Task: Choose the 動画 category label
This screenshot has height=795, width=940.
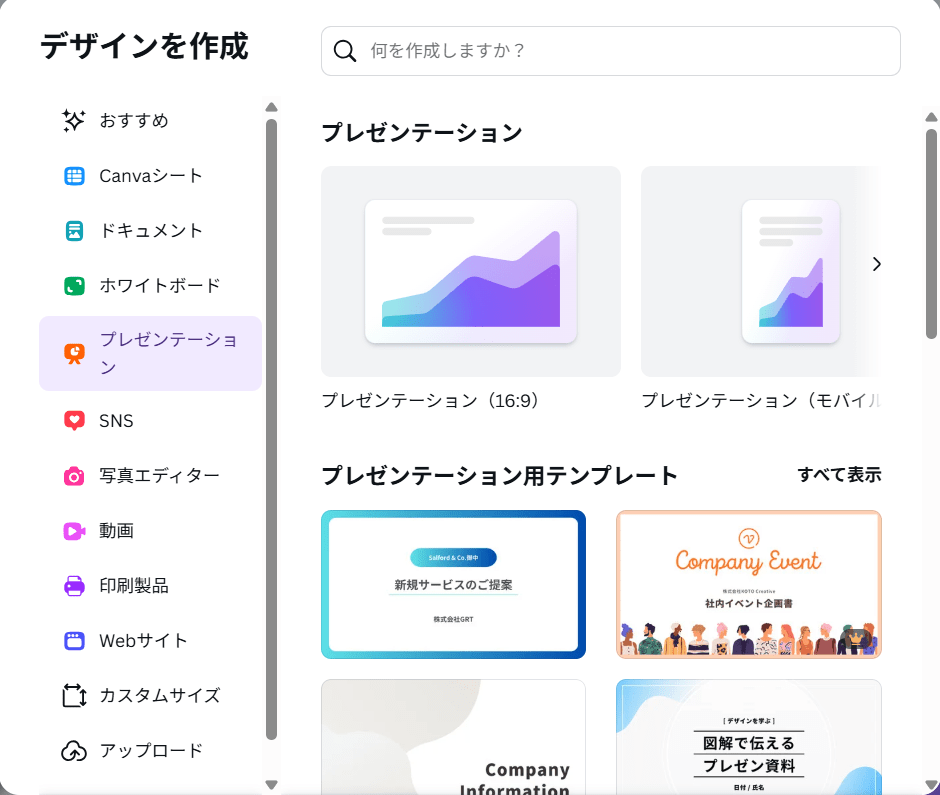Action: pyautogui.click(x=116, y=531)
